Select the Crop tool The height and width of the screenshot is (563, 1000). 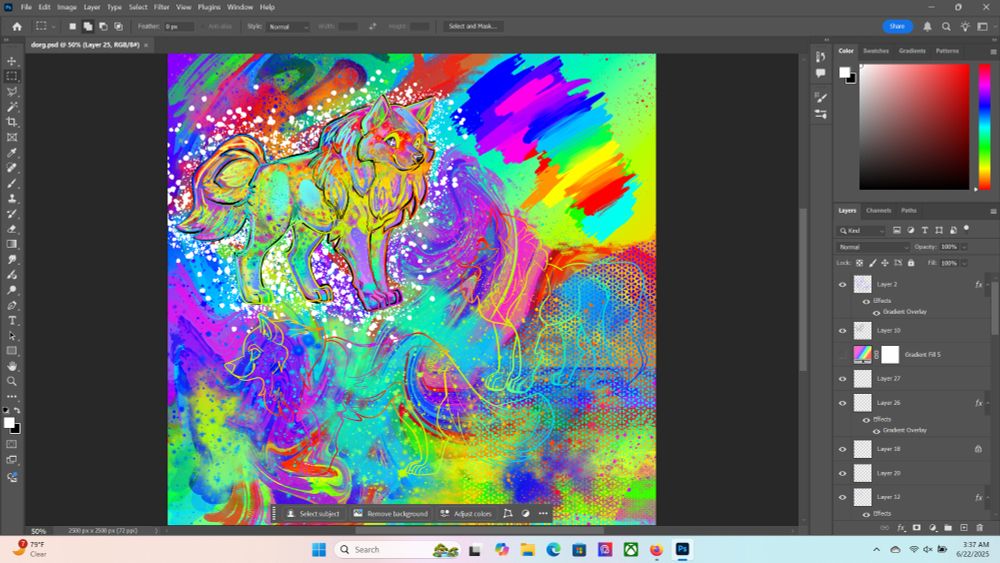12,122
